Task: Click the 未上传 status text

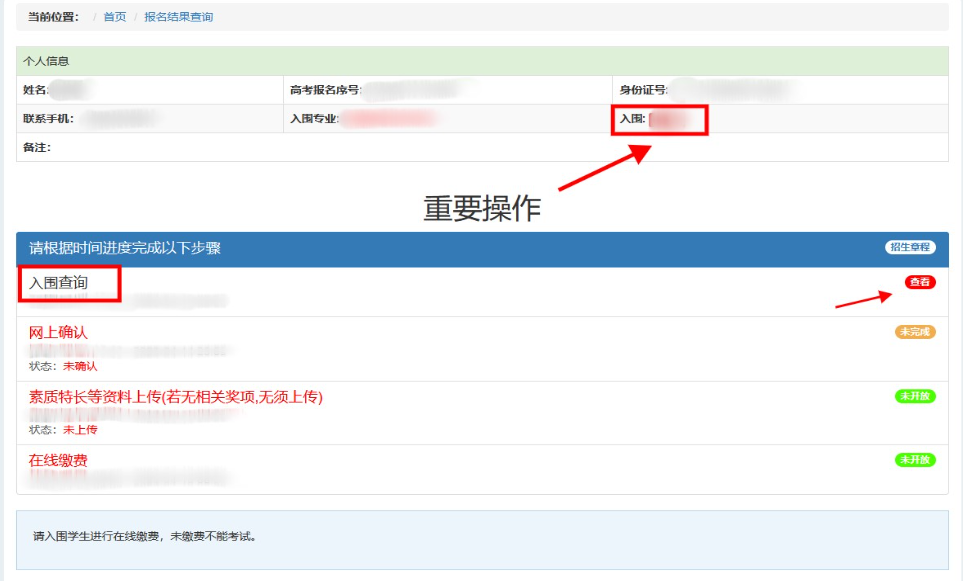Action: [x=80, y=430]
